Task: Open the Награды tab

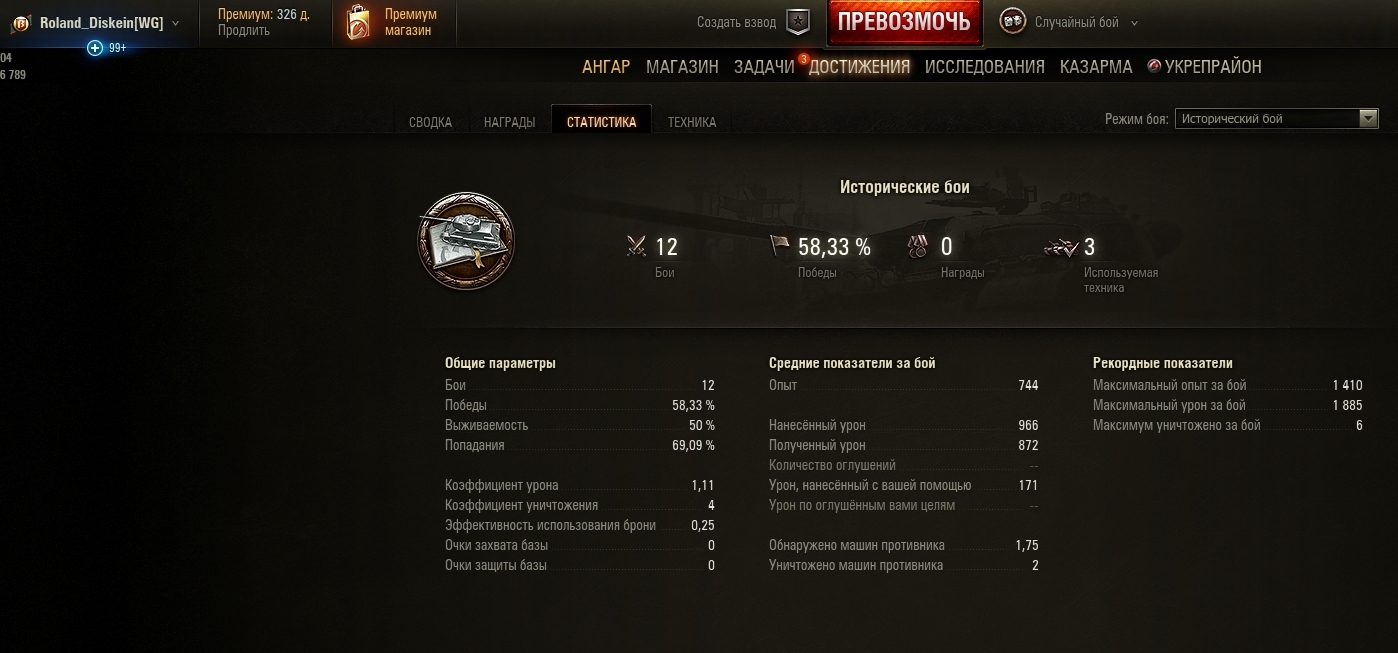Action: (509, 122)
